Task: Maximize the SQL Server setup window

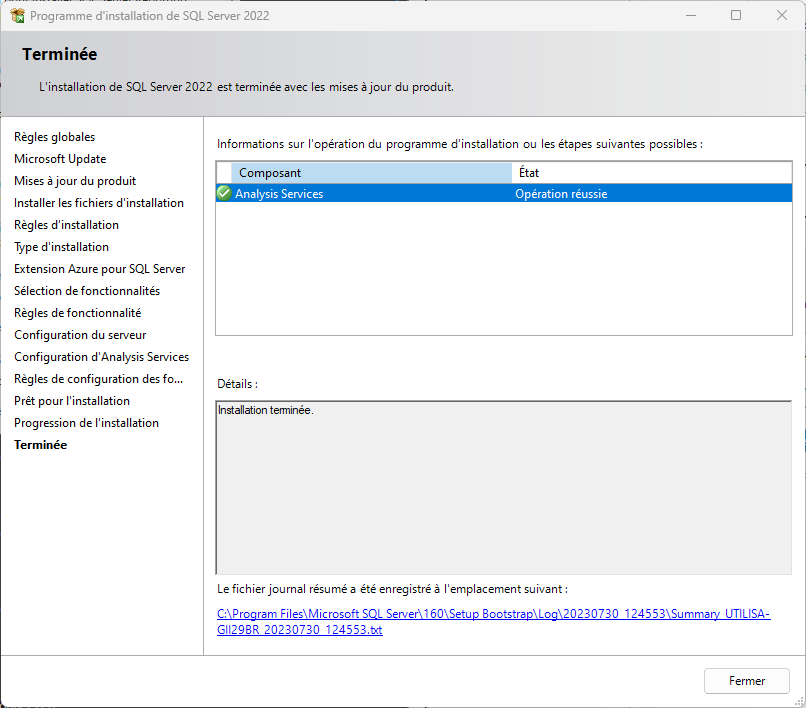Action: pos(736,15)
